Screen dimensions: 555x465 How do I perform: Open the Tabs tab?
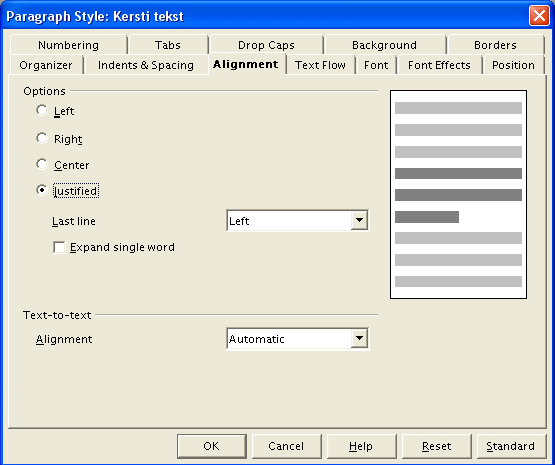(x=168, y=45)
